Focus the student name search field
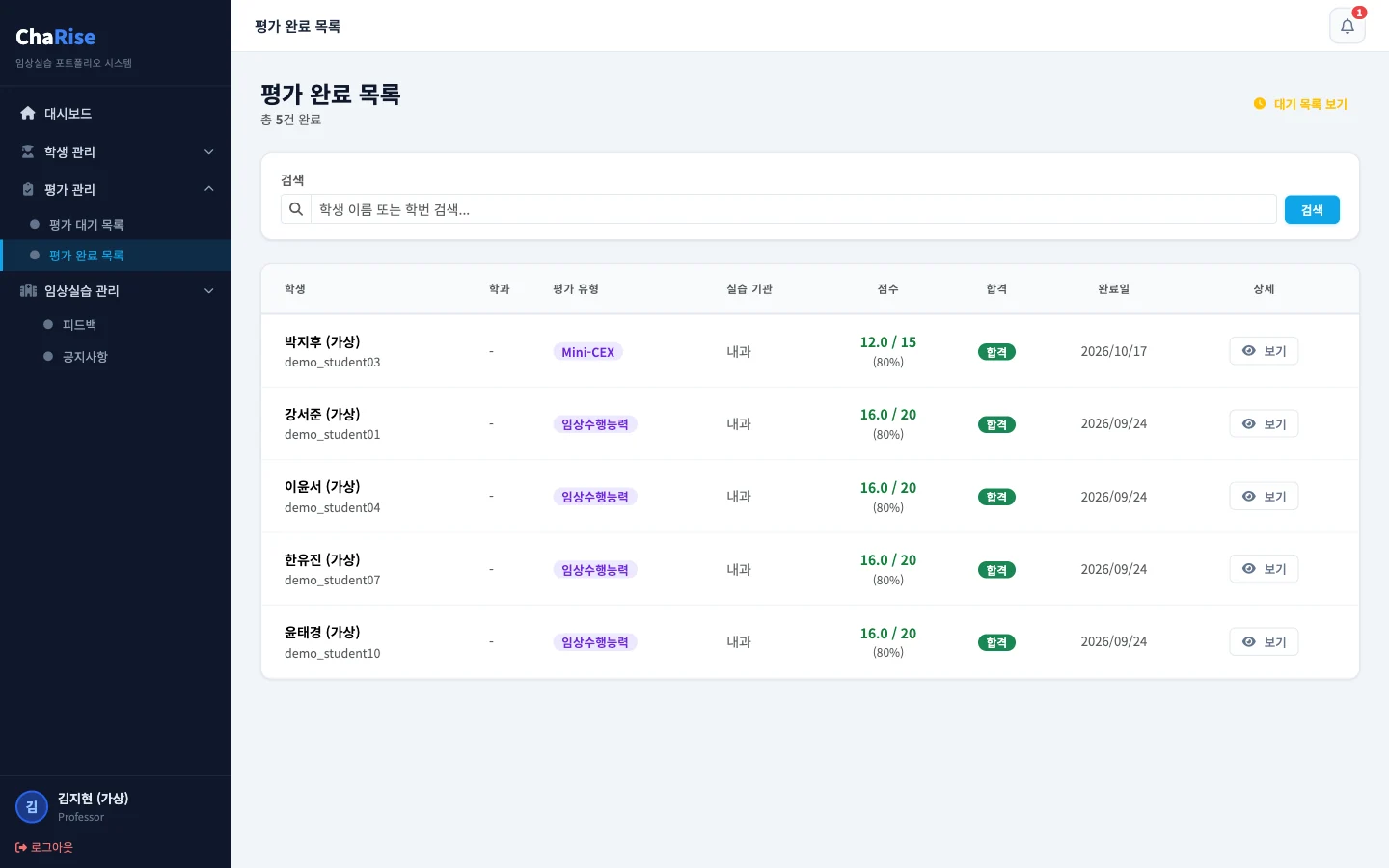 click(793, 209)
